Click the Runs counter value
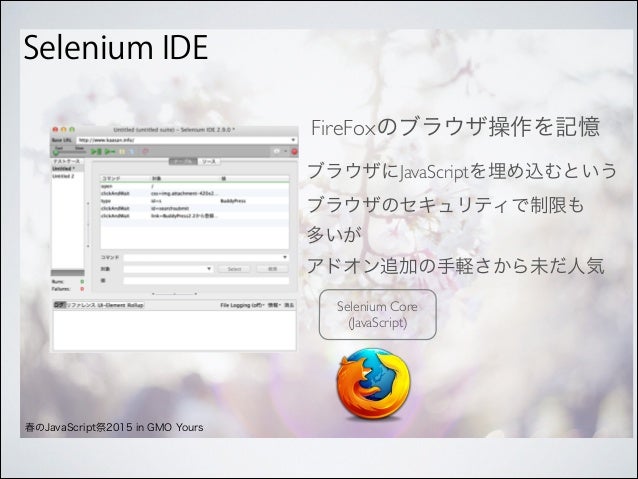This screenshot has width=638, height=479. pyautogui.click(x=82, y=282)
